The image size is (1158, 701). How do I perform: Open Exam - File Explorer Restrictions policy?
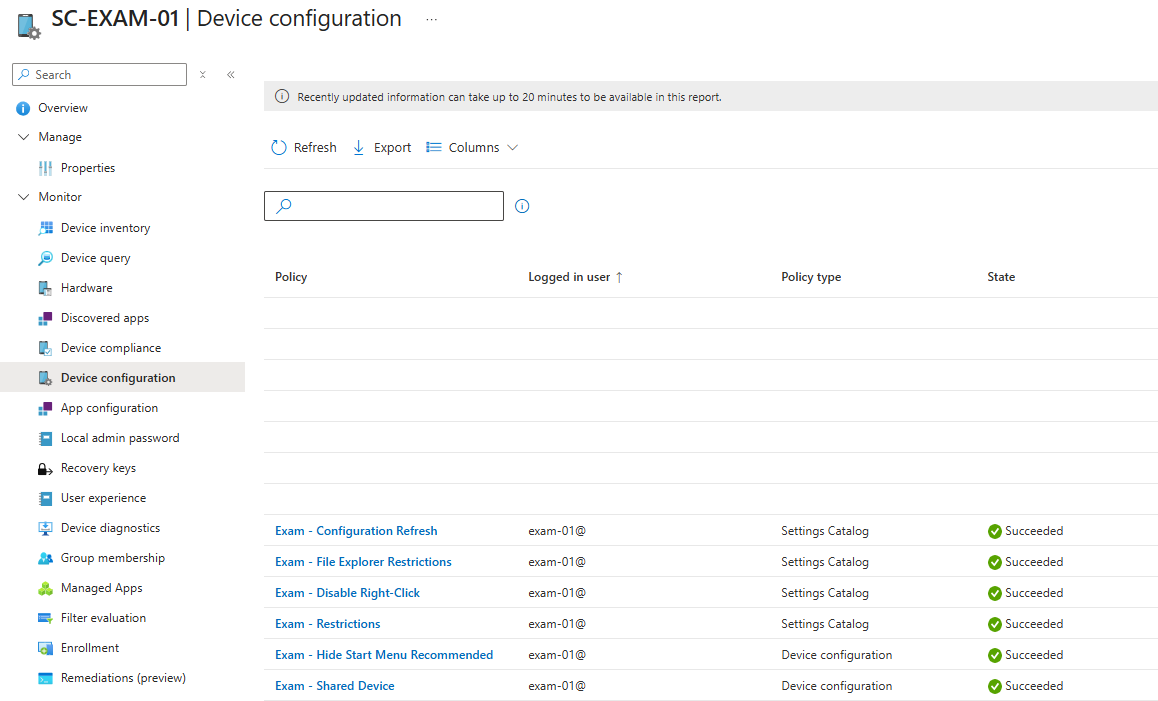(x=363, y=562)
